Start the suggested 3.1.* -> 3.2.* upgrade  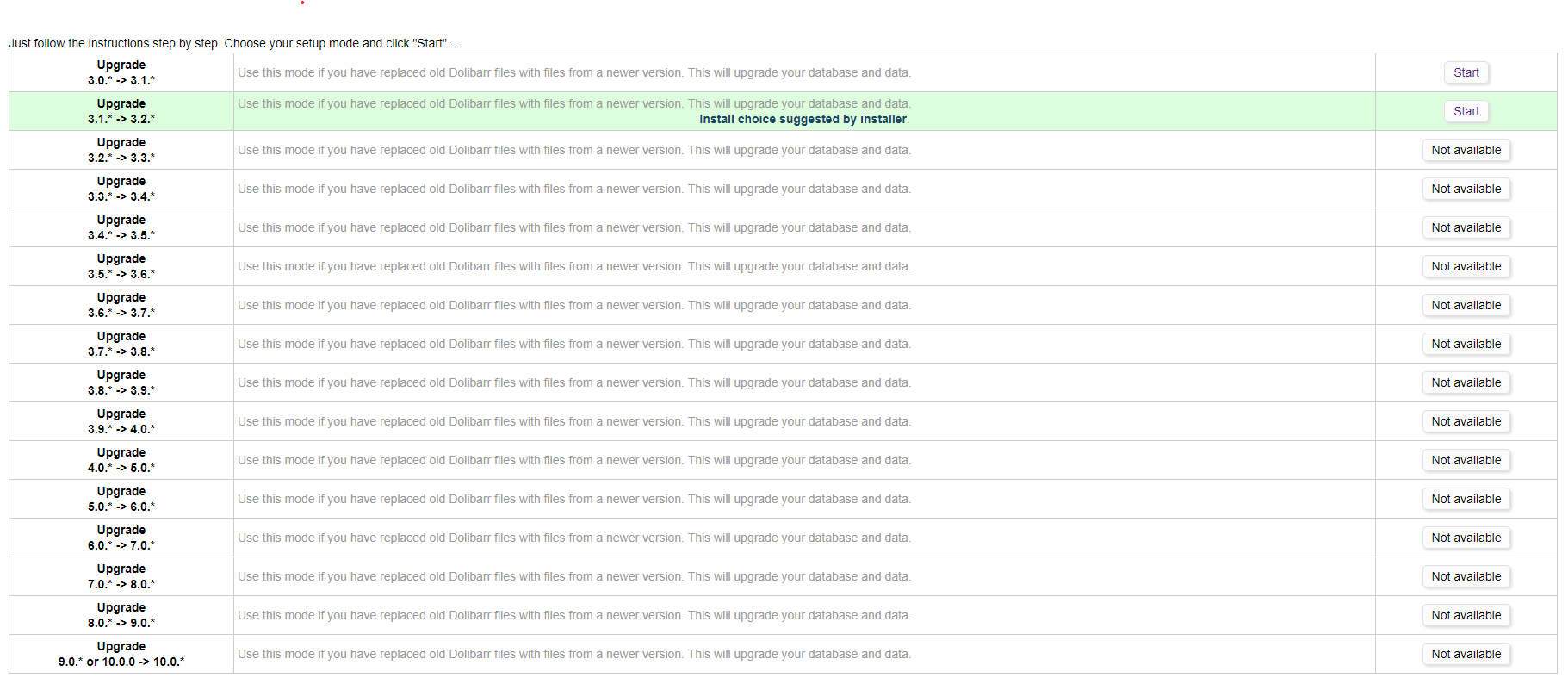point(1466,111)
